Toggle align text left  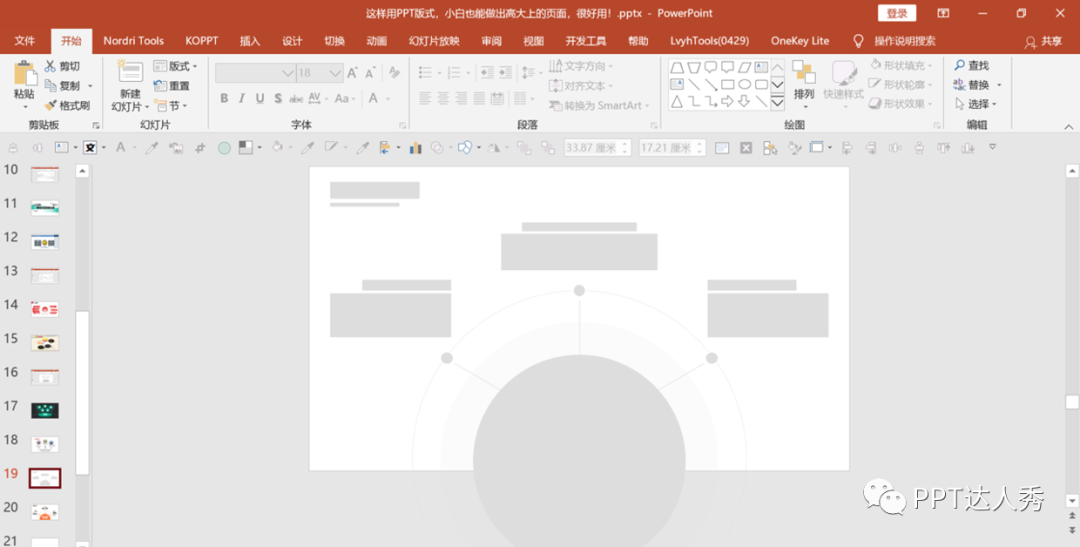pyautogui.click(x=425, y=99)
